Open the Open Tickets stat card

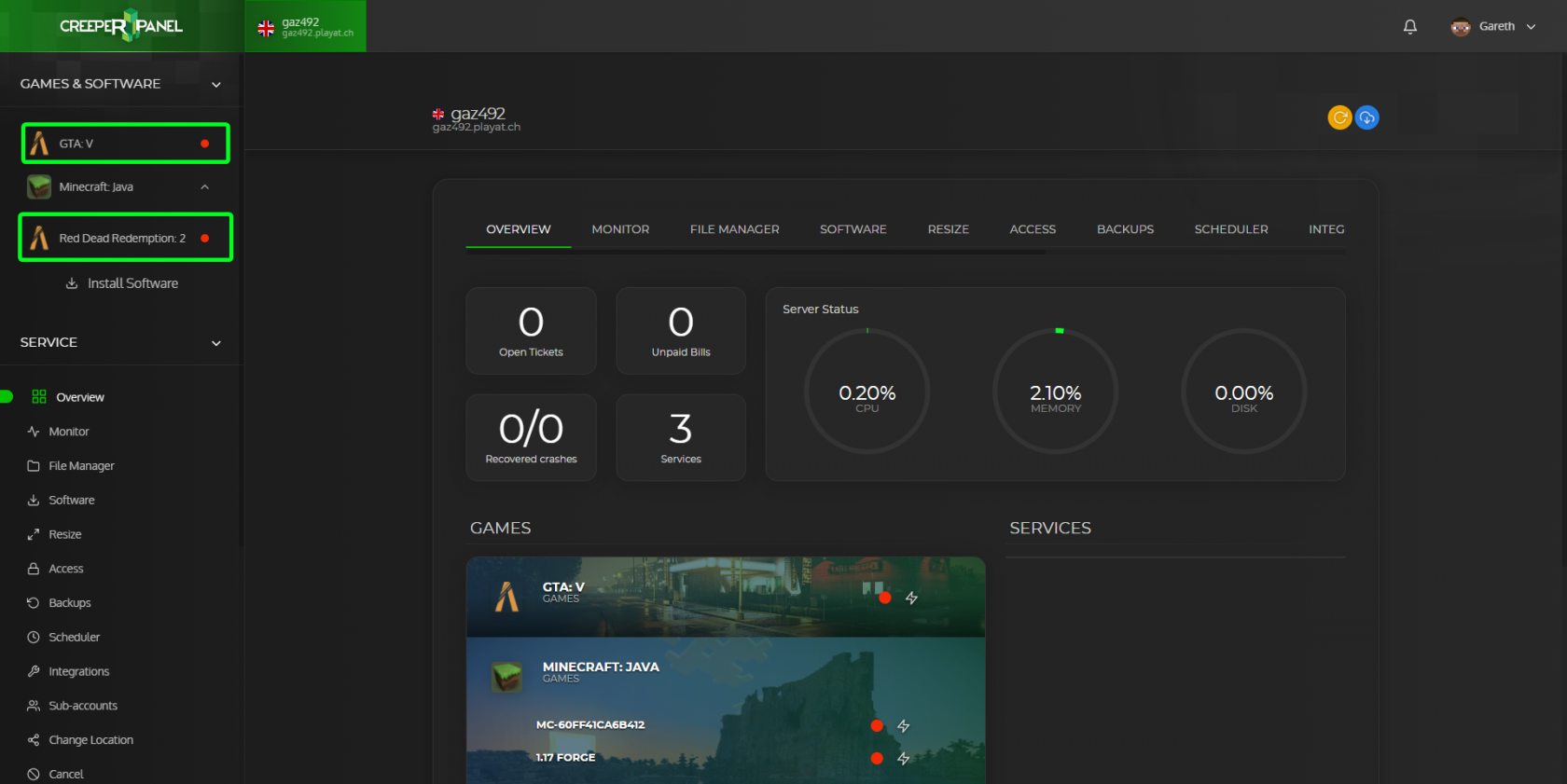531,331
